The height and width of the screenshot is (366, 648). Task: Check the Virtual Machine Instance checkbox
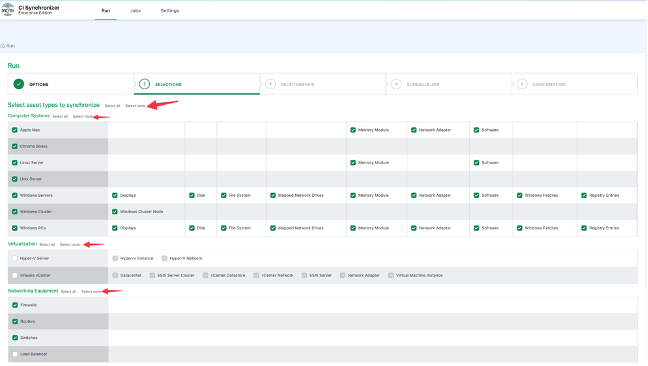click(391, 275)
